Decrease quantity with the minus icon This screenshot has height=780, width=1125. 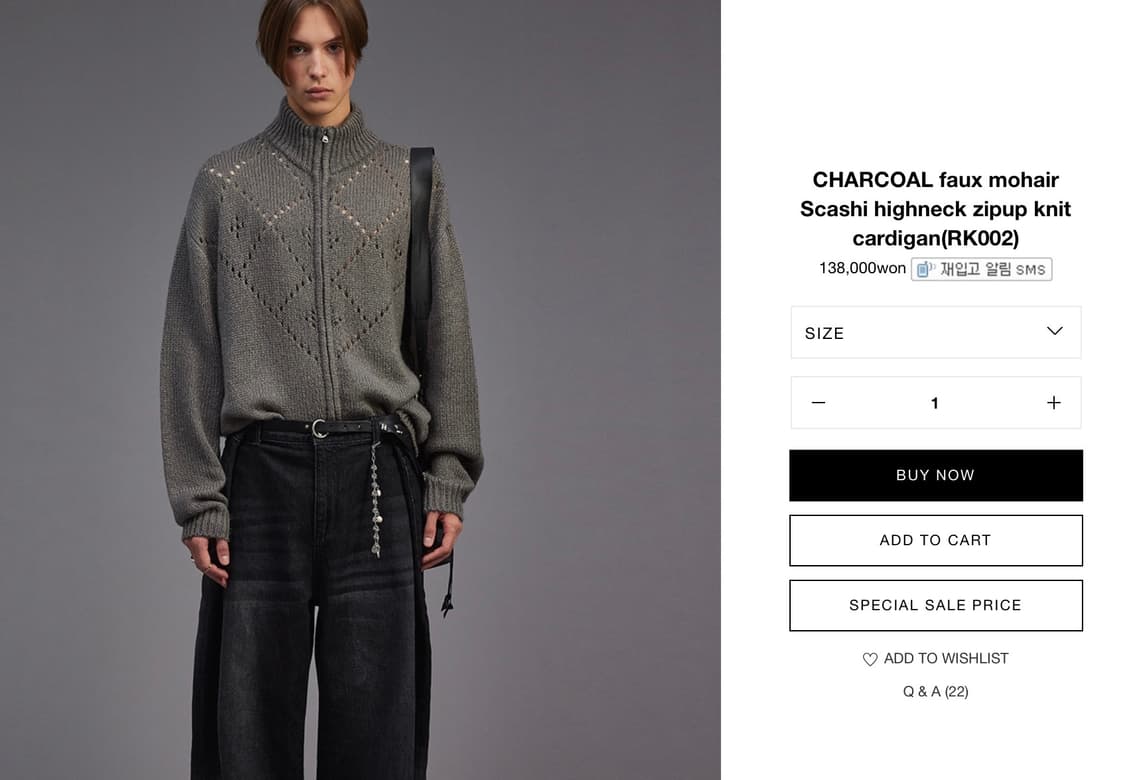[x=819, y=403]
